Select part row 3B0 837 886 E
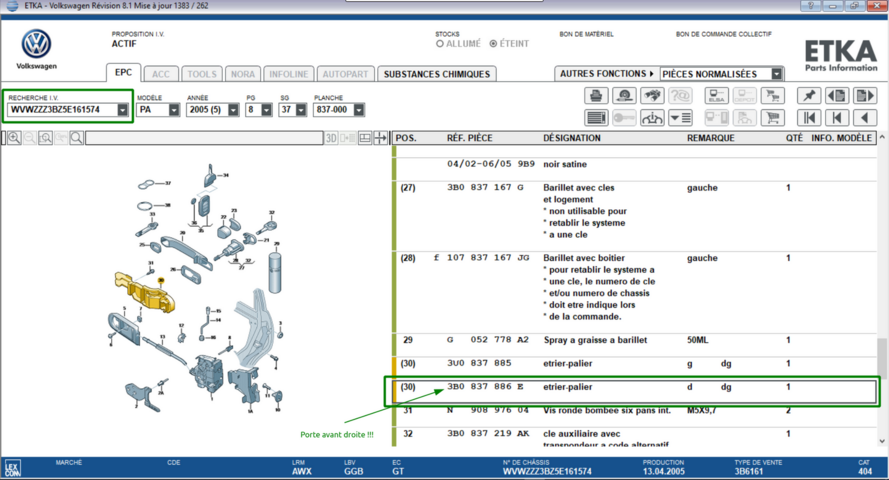This screenshot has height=480, width=889. click(635, 392)
